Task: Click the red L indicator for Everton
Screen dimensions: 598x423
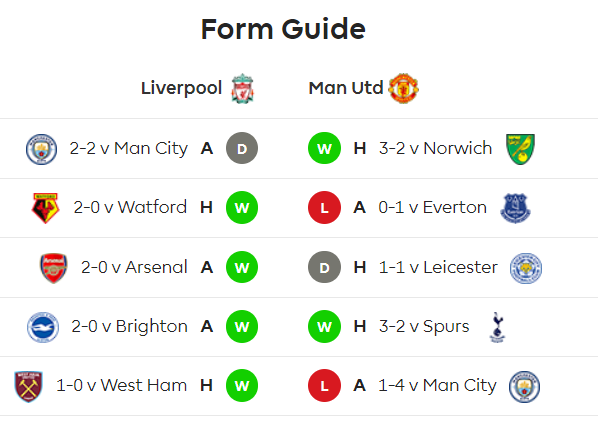Action: tap(324, 207)
